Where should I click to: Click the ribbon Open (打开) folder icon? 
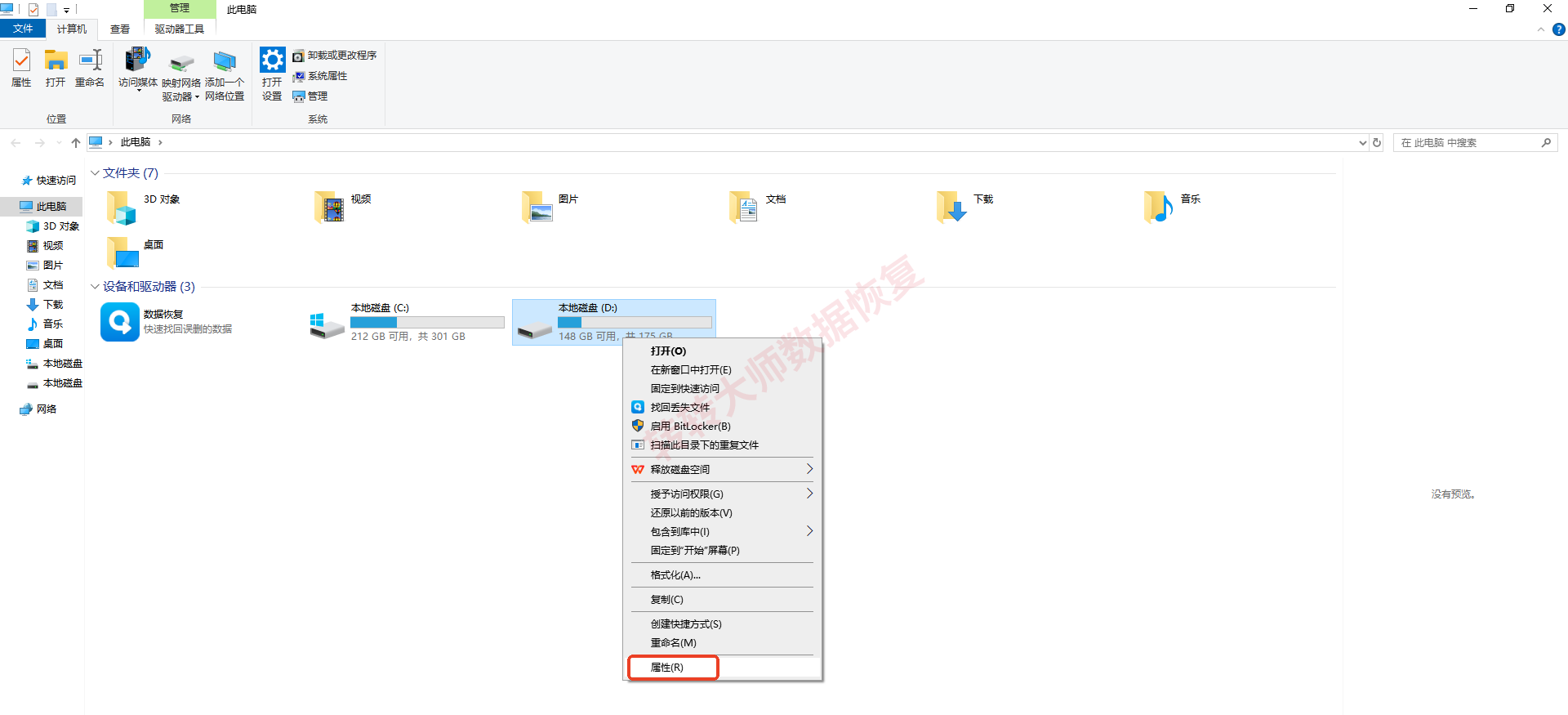tap(56, 68)
